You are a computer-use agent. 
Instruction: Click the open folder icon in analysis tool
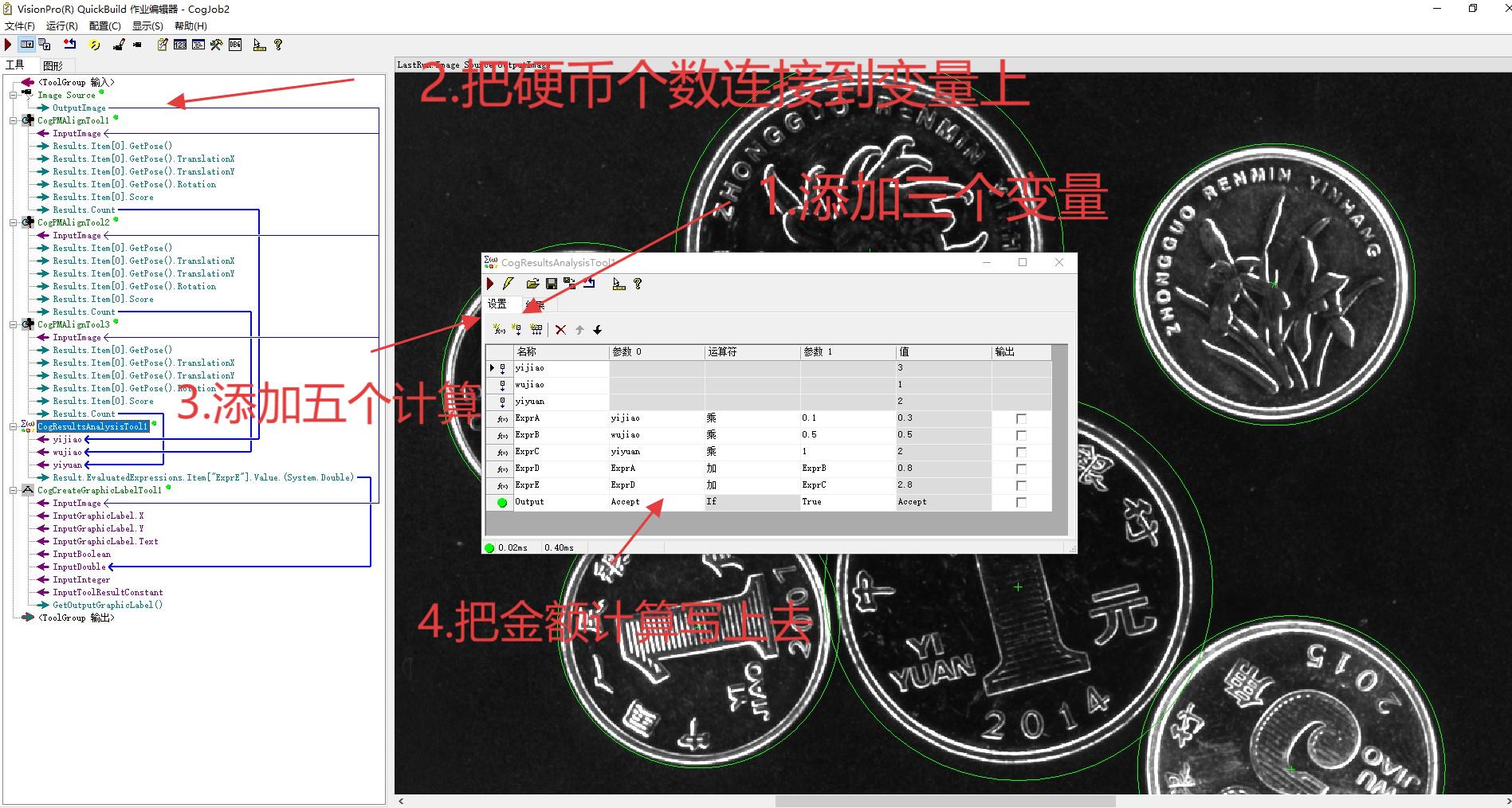pos(532,284)
